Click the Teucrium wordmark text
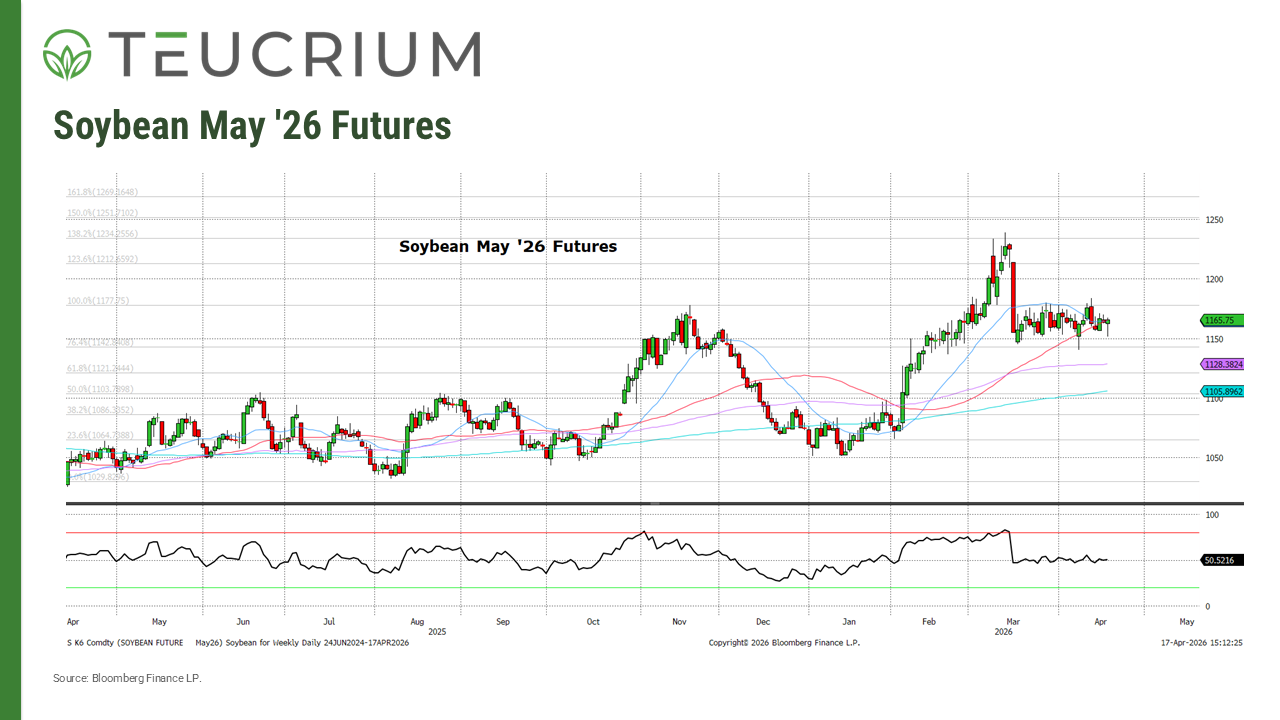This screenshot has width=1280, height=720. [295, 55]
